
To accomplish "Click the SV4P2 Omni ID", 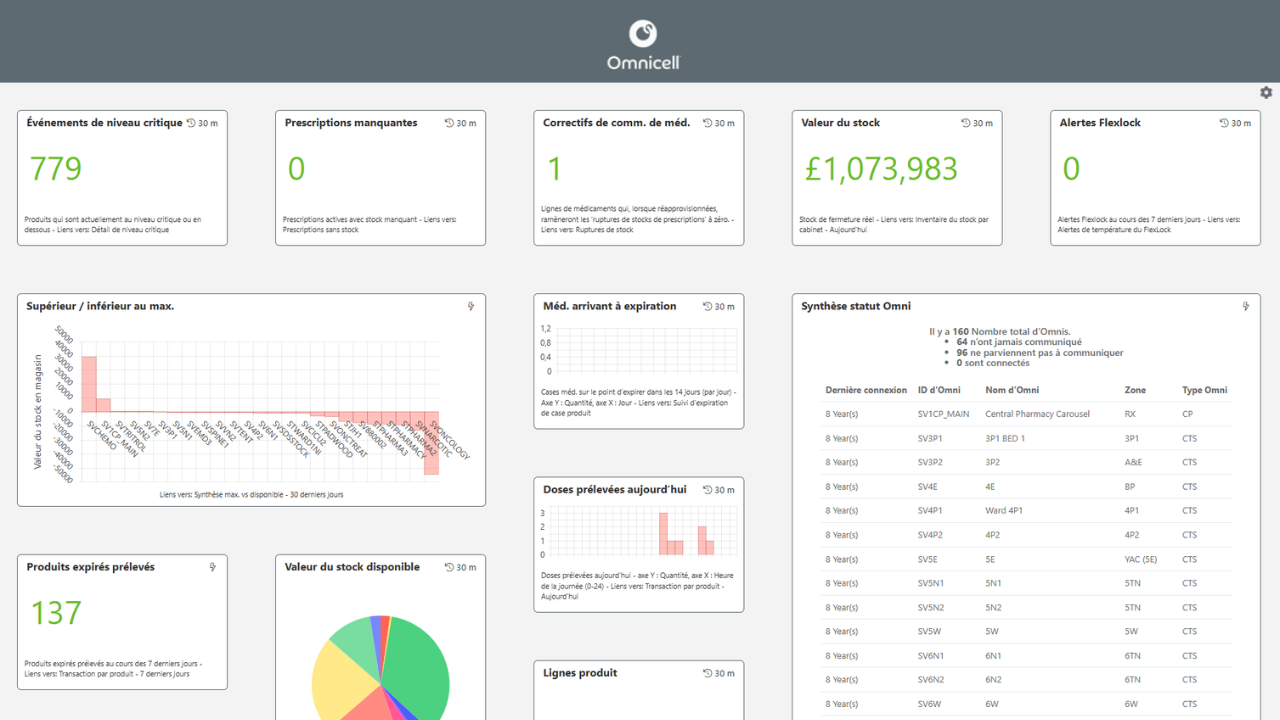I will coord(930,535).
